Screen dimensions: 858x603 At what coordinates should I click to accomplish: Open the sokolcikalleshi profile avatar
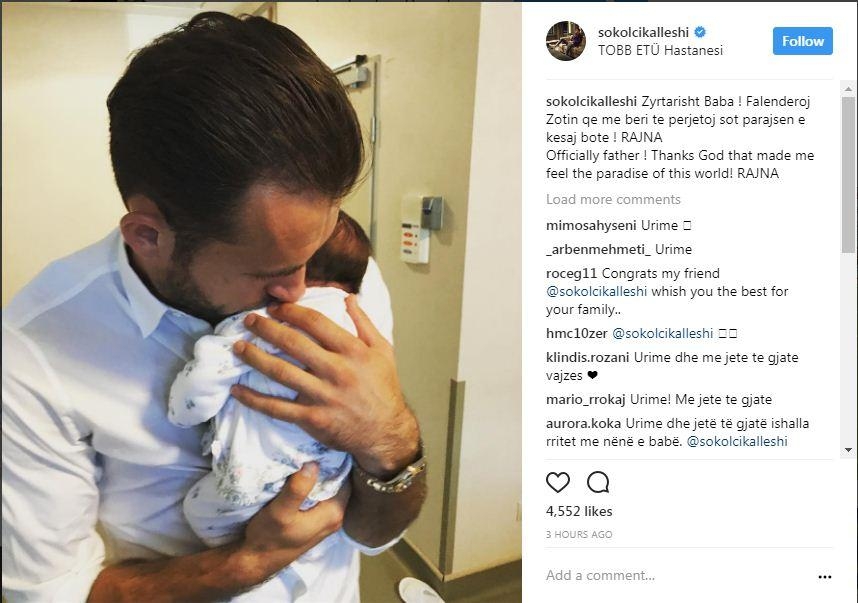tap(565, 41)
